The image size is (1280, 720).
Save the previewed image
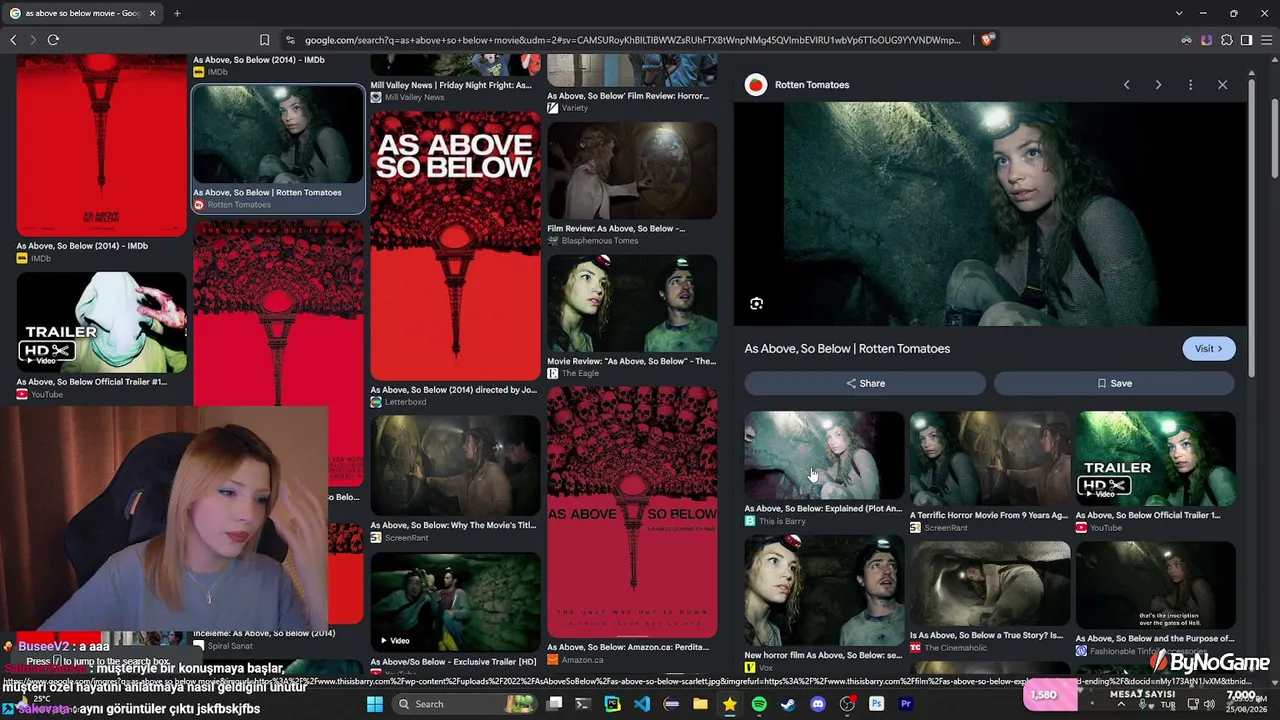tap(1114, 383)
